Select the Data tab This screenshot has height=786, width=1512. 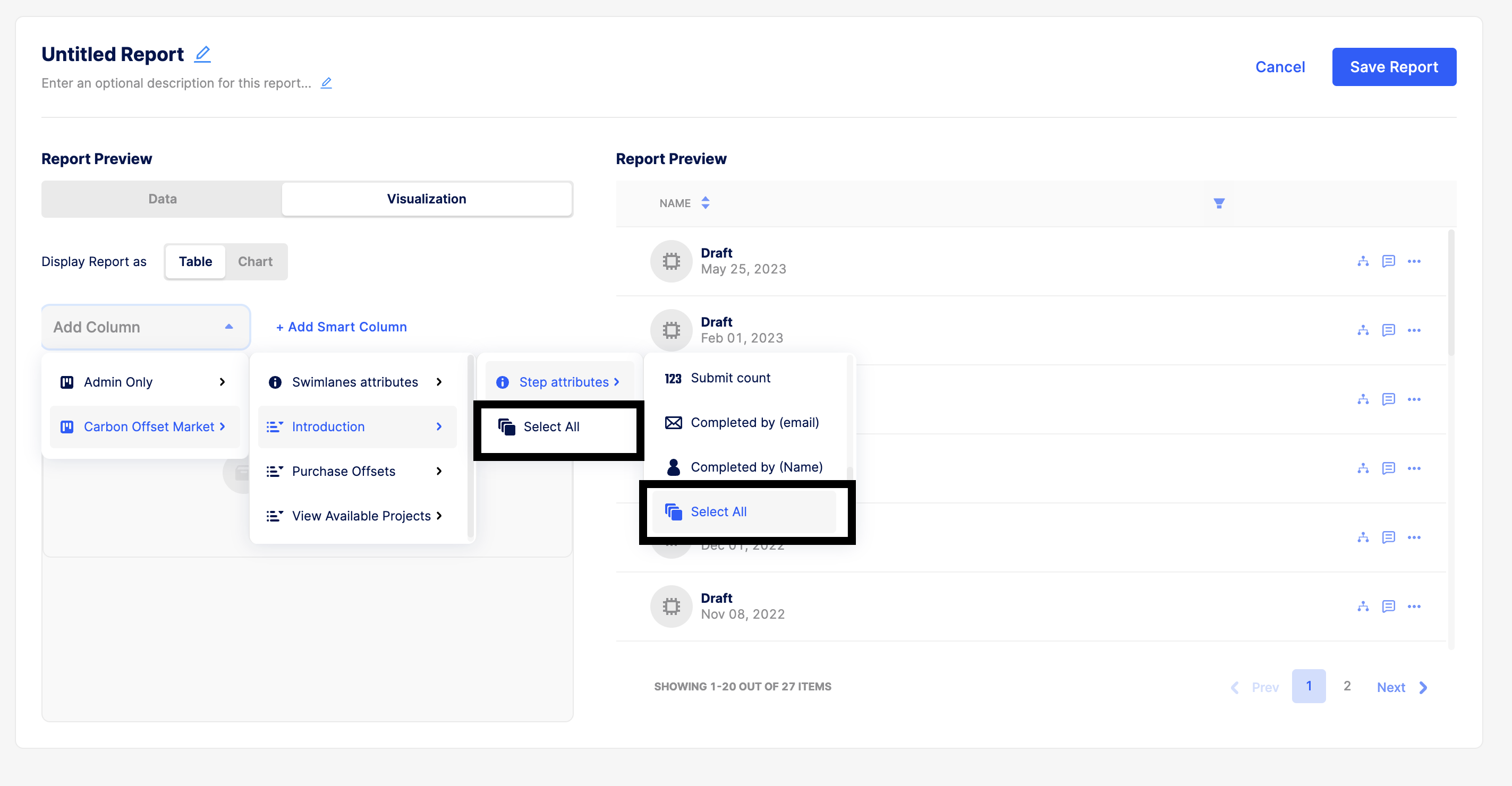tap(163, 199)
